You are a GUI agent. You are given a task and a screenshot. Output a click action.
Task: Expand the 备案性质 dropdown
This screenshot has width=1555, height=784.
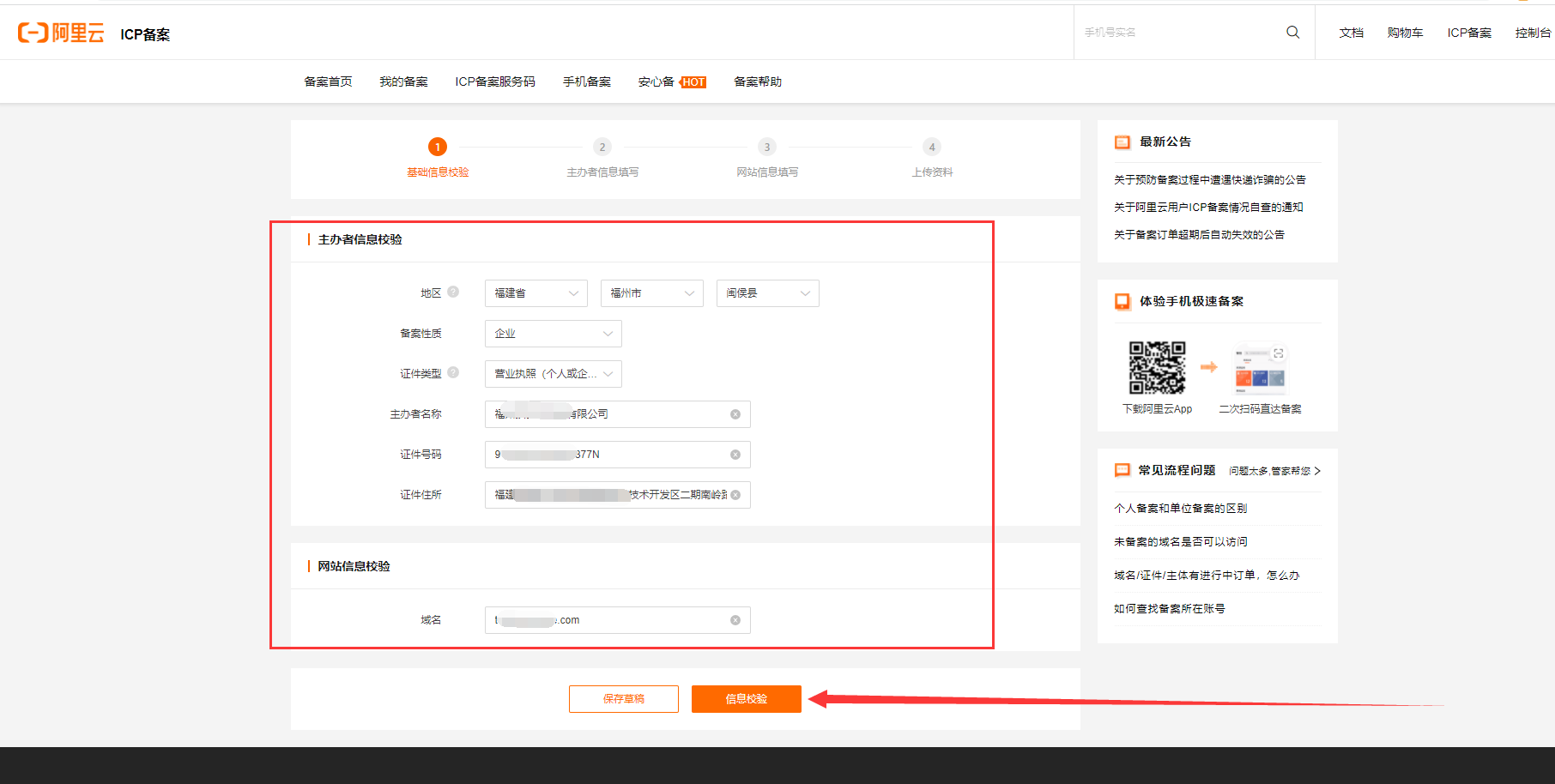553,334
